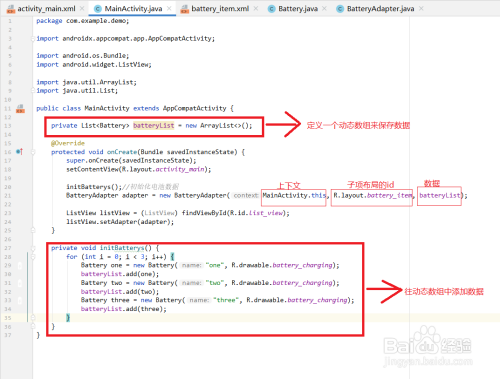Click the Java class icon on MainActivity.java tab
This screenshot has width=500, height=379.
pyautogui.click(x=98, y=9)
